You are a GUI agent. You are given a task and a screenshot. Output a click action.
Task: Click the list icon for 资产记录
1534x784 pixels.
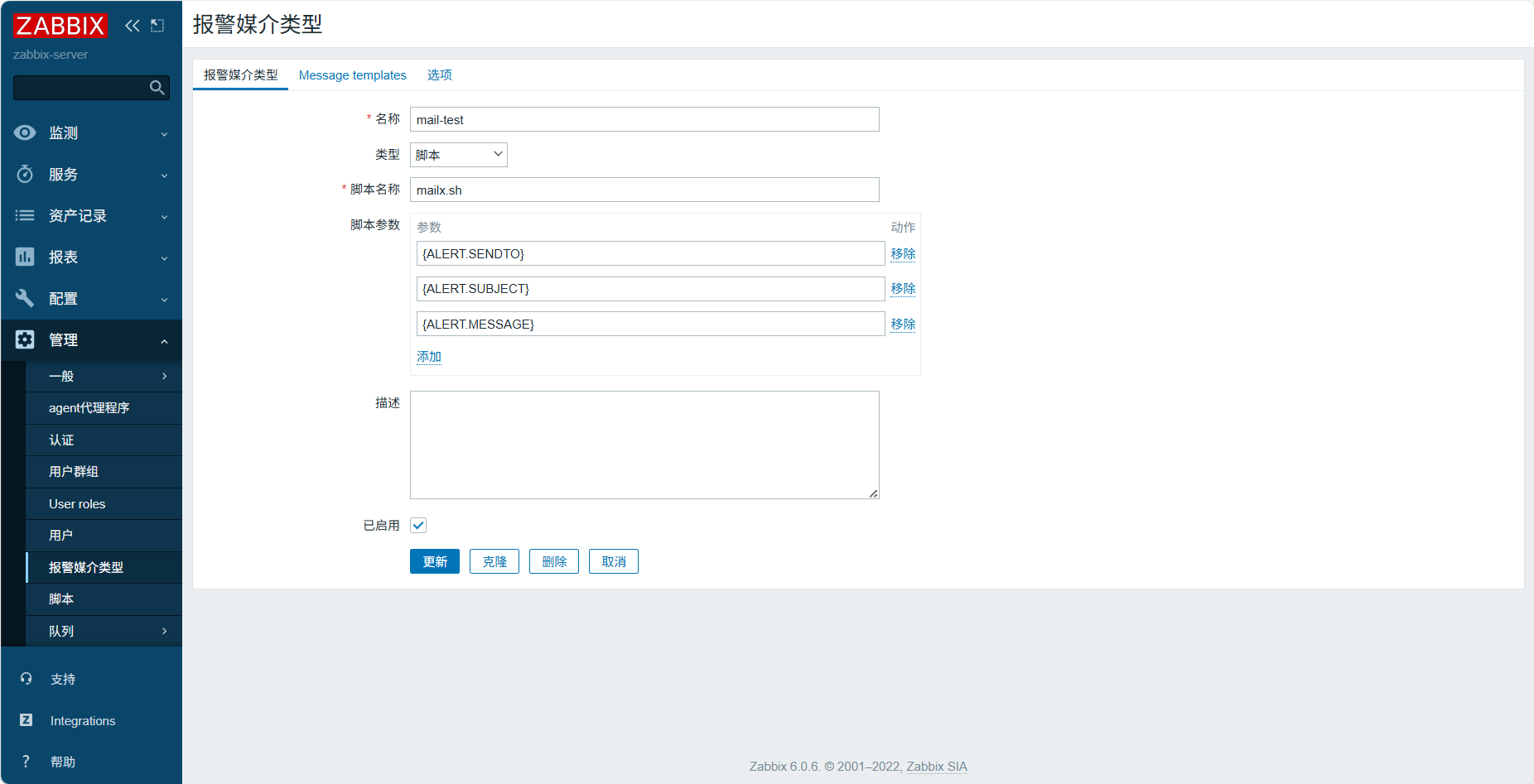25,215
